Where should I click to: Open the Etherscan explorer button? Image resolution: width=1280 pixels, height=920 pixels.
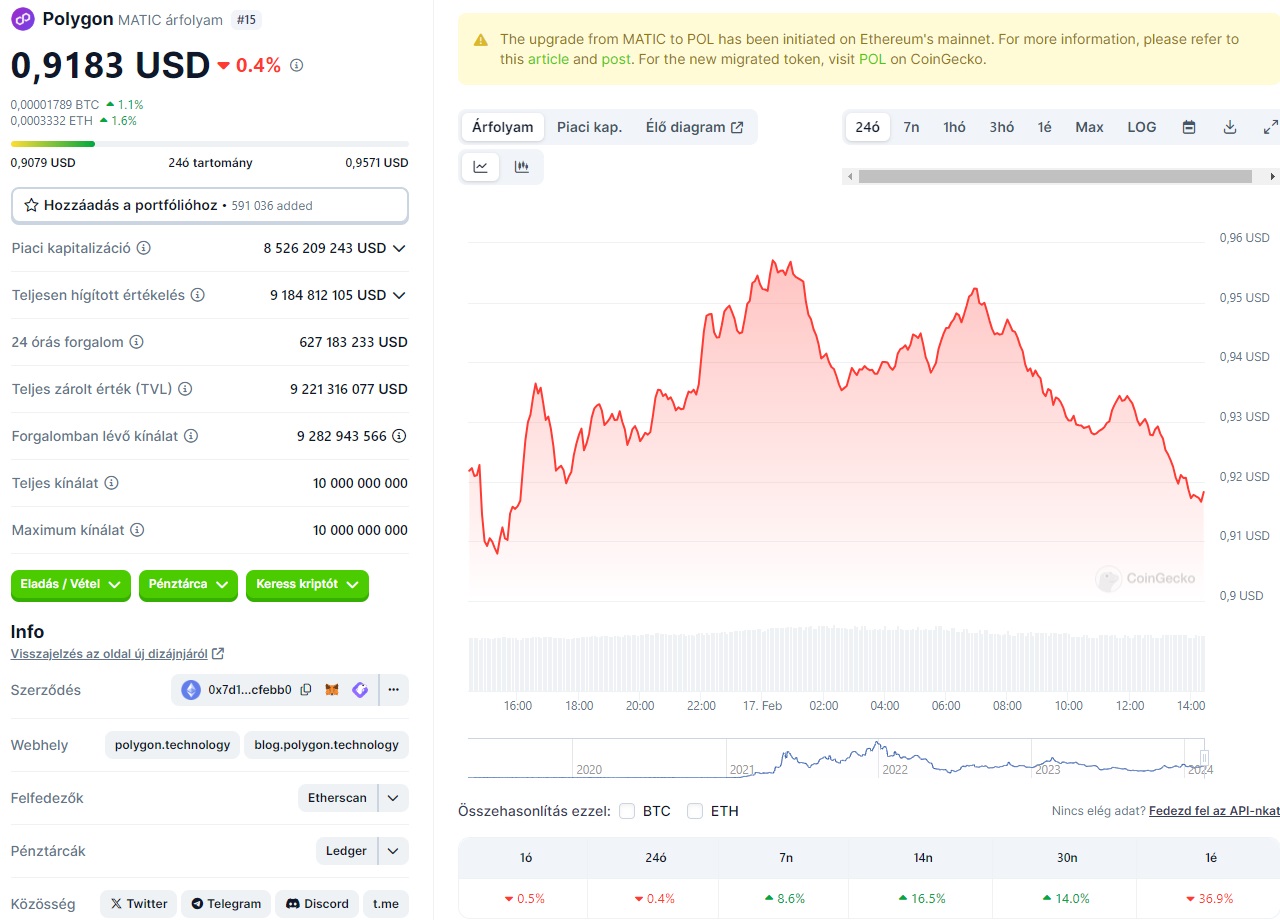point(337,798)
